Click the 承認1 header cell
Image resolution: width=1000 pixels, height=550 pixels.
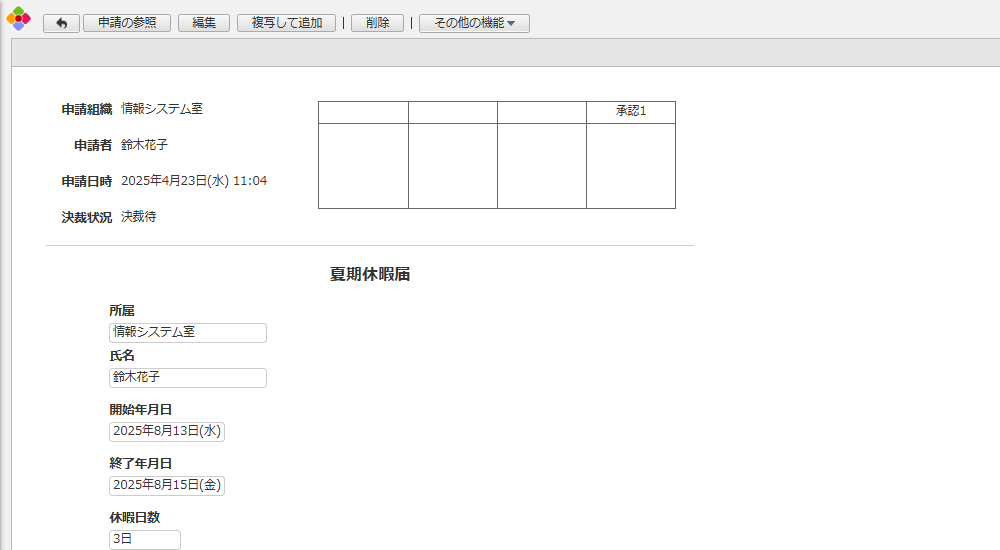(631, 112)
